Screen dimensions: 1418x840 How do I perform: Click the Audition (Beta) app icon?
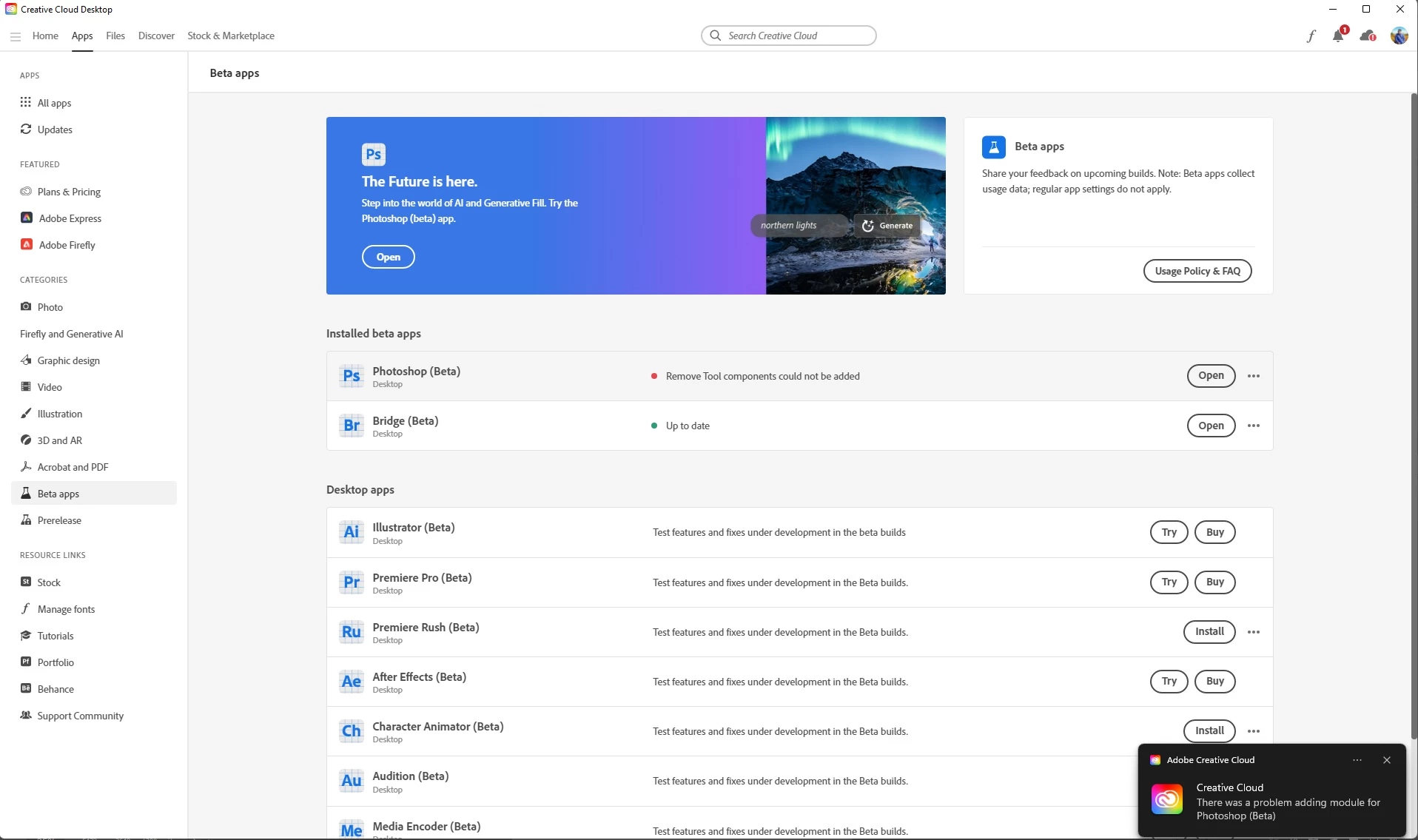coord(352,781)
